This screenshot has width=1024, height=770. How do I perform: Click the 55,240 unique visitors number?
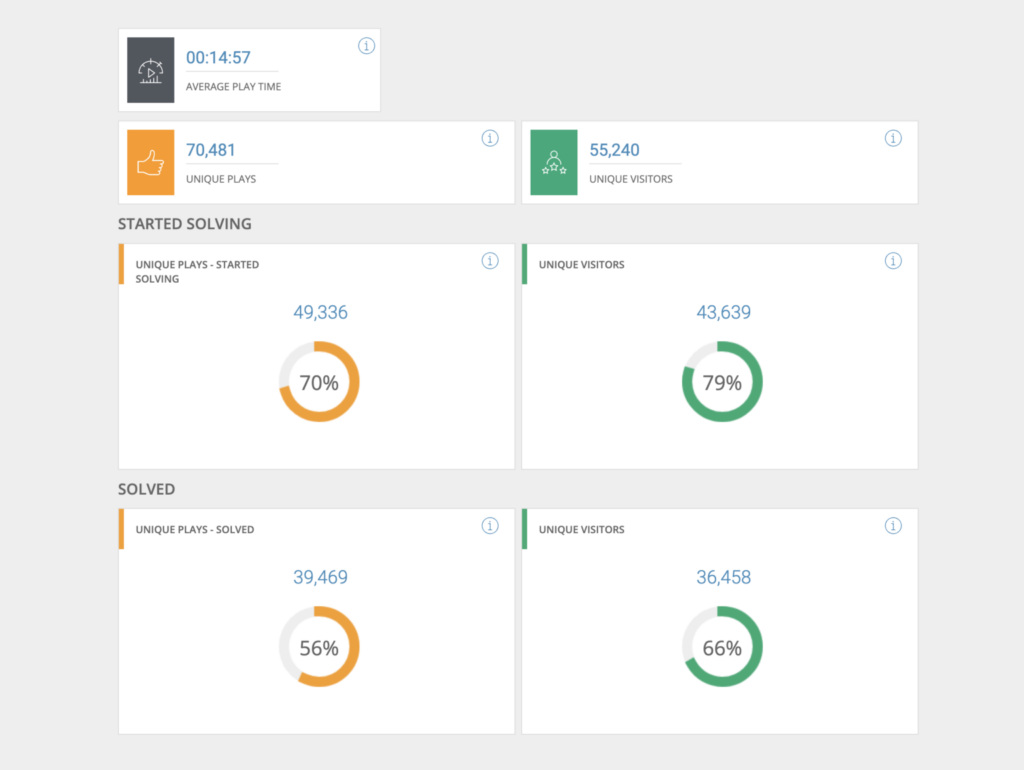[614, 150]
